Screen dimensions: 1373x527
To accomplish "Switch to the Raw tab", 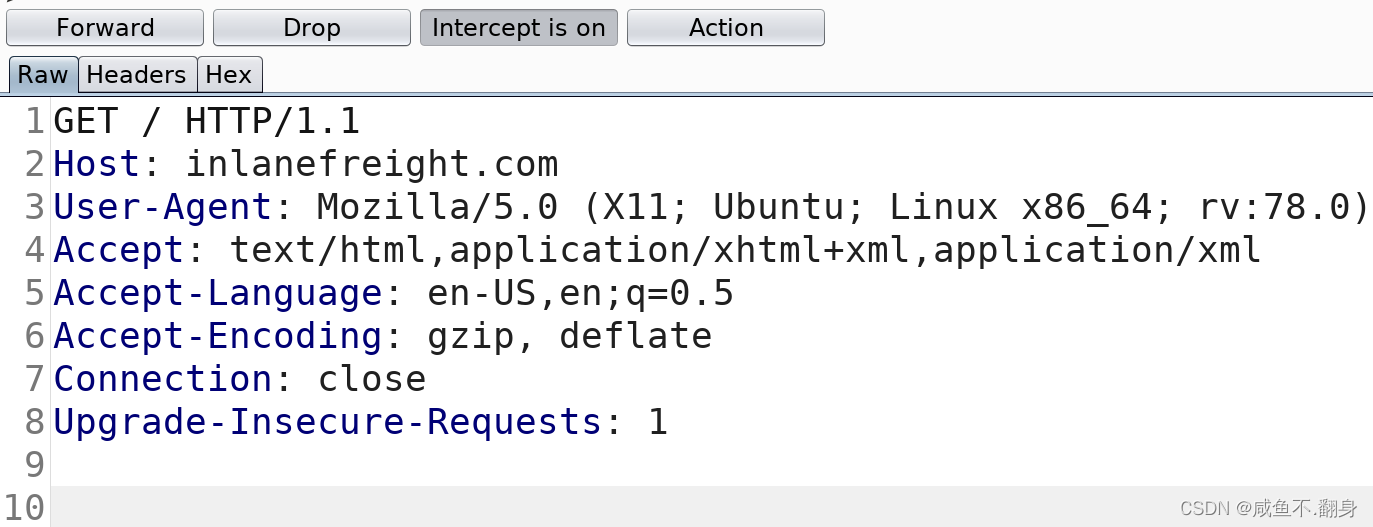I will 43,75.
